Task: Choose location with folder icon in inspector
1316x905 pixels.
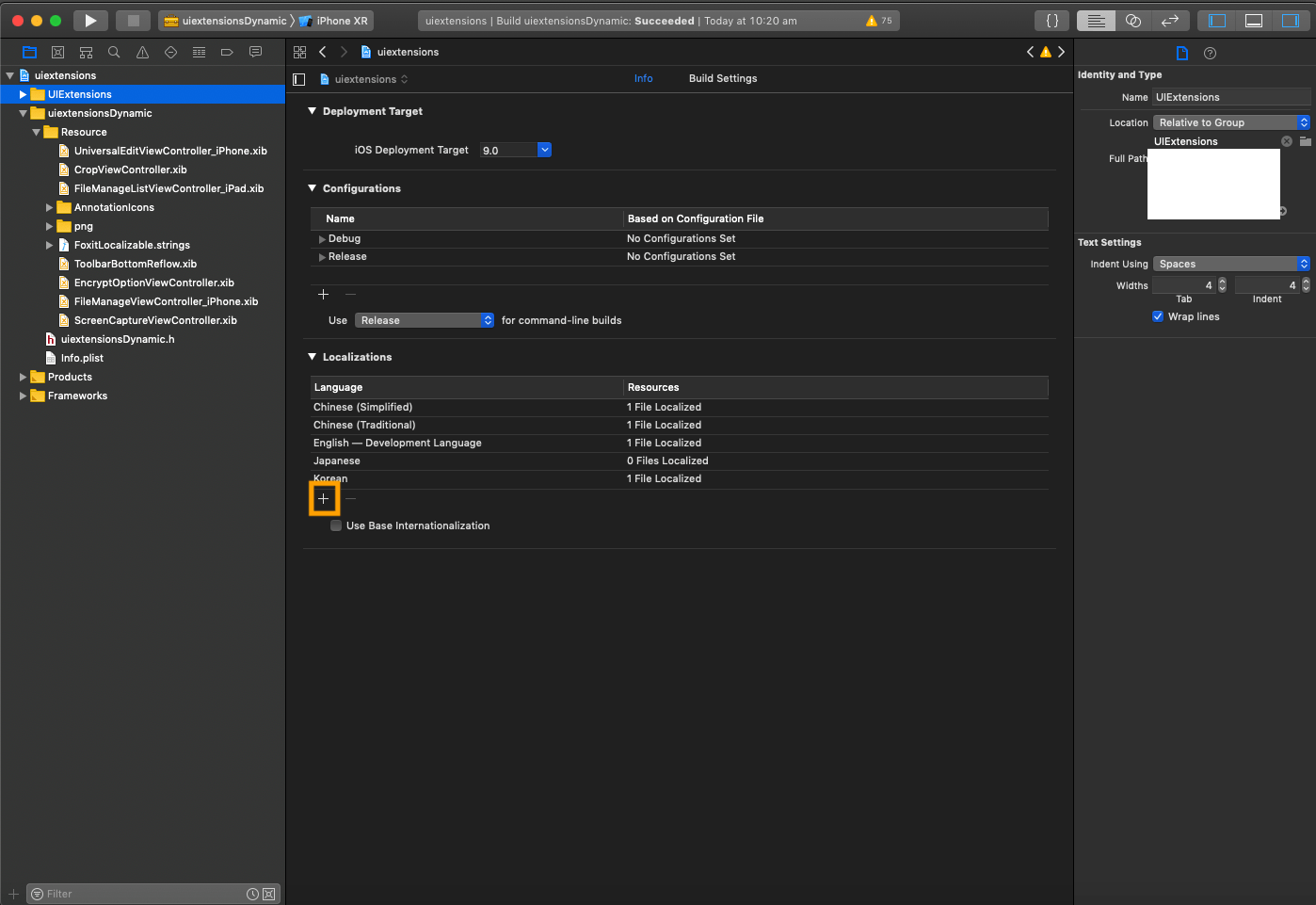Action: coord(1306,141)
